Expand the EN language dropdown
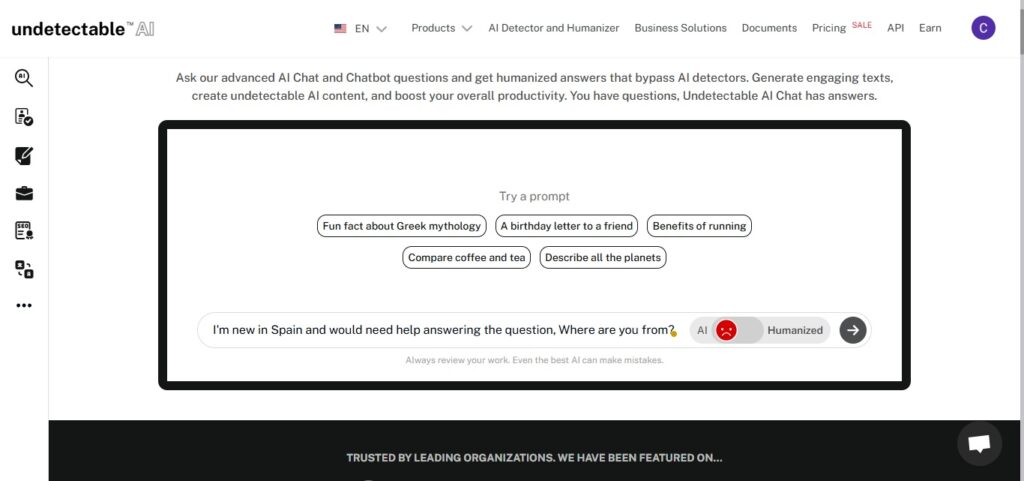 tap(370, 29)
